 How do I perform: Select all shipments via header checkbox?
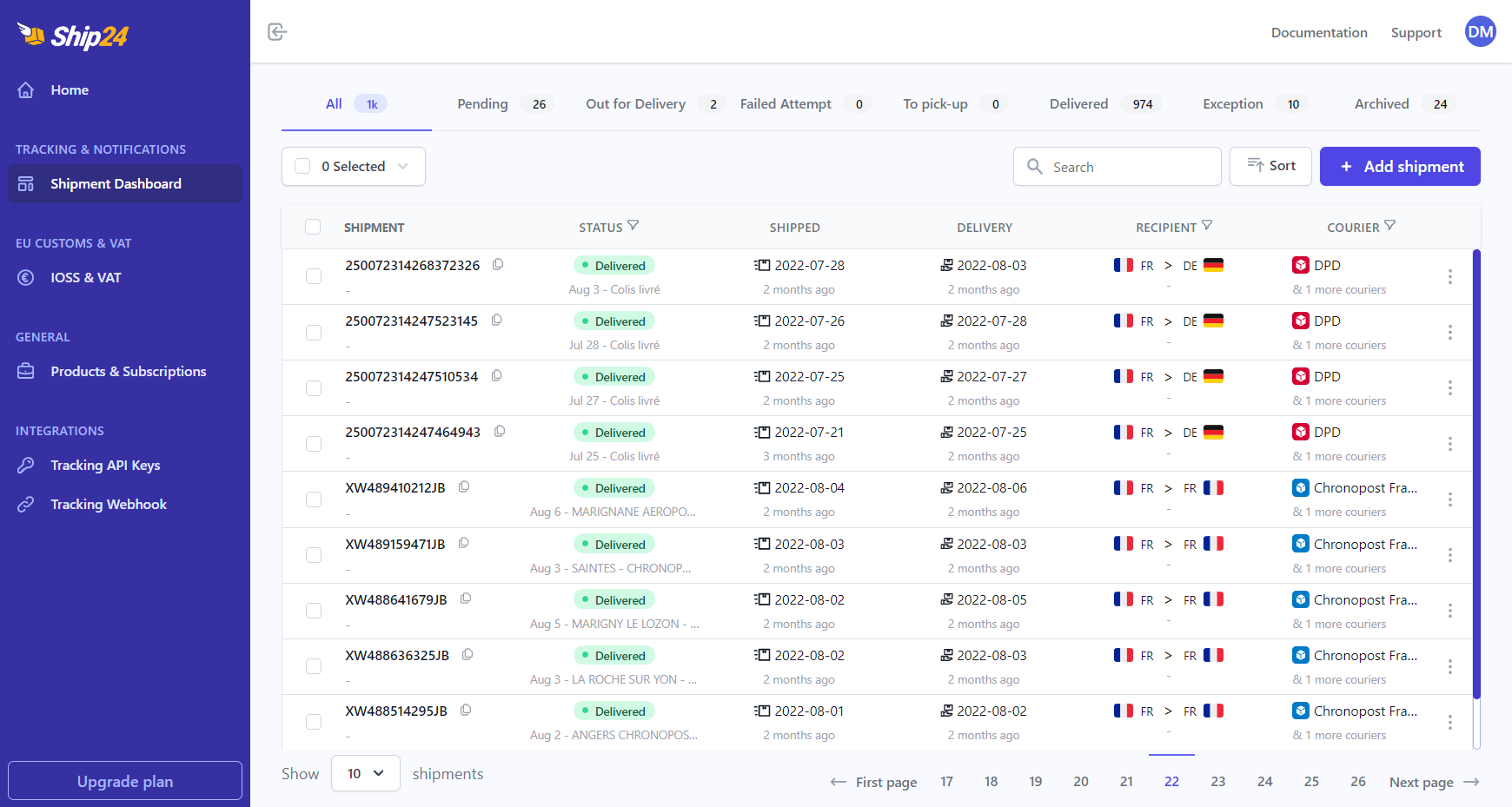pos(314,227)
